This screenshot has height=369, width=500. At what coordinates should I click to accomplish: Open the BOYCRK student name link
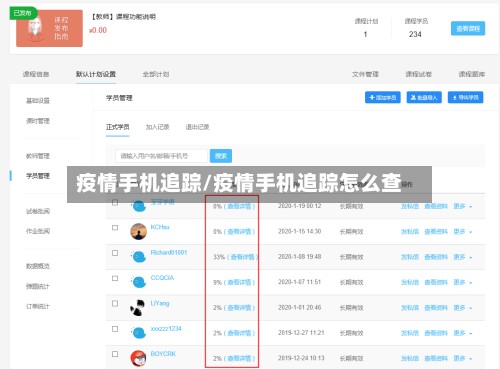(163, 354)
